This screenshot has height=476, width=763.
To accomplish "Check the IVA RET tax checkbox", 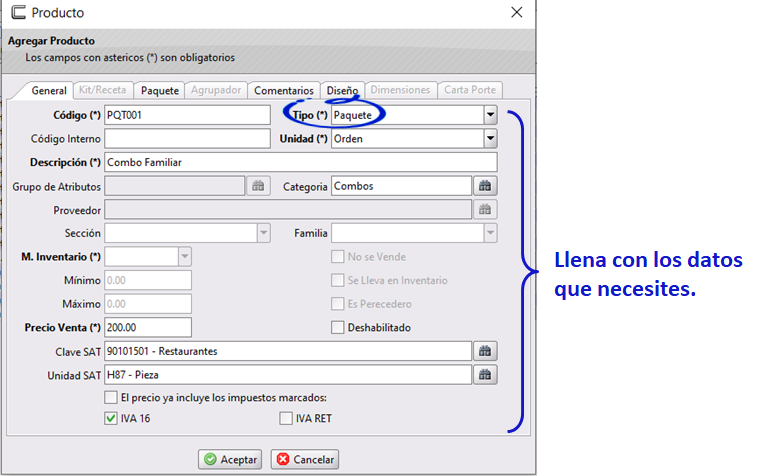I will click(x=286, y=418).
